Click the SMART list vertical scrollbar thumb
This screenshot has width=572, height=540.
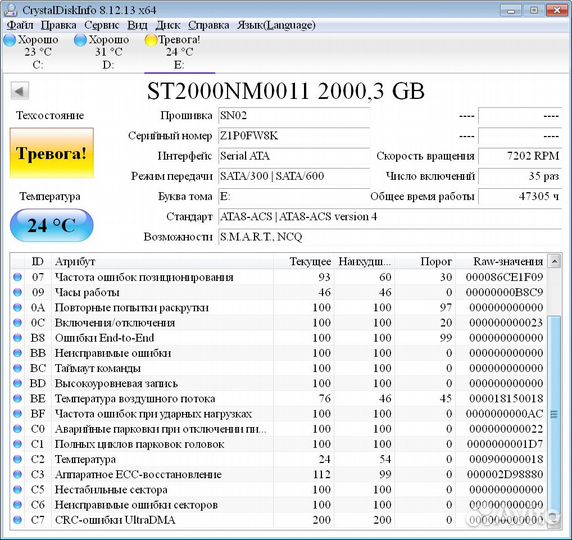click(x=554, y=414)
